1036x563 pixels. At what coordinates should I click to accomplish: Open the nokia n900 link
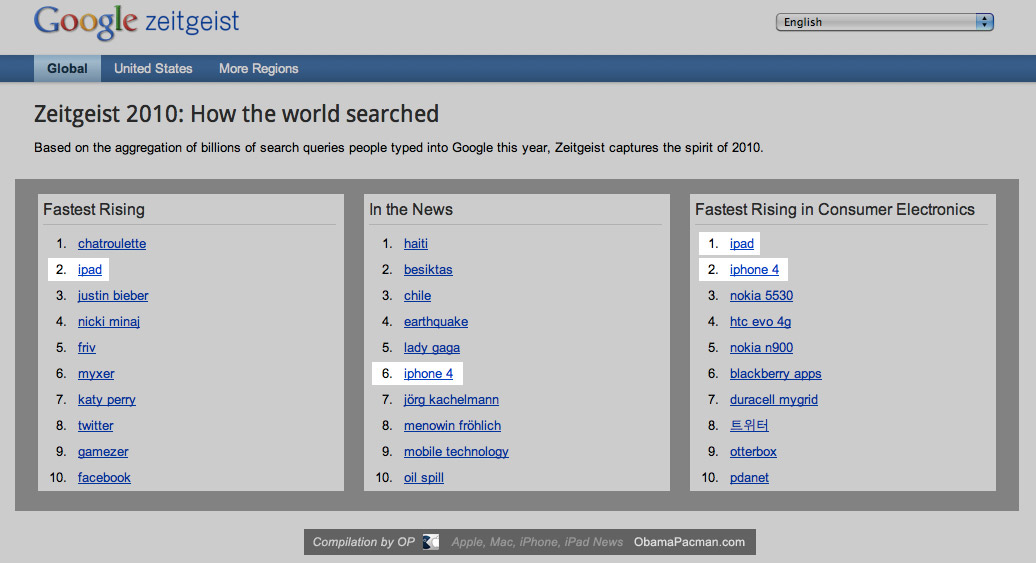(761, 348)
